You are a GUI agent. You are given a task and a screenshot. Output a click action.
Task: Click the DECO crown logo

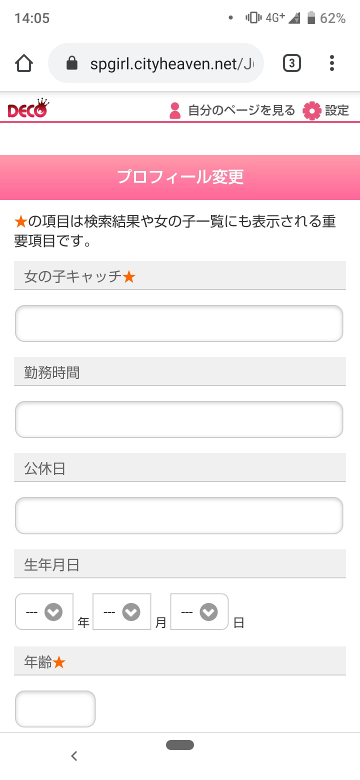[x=28, y=108]
